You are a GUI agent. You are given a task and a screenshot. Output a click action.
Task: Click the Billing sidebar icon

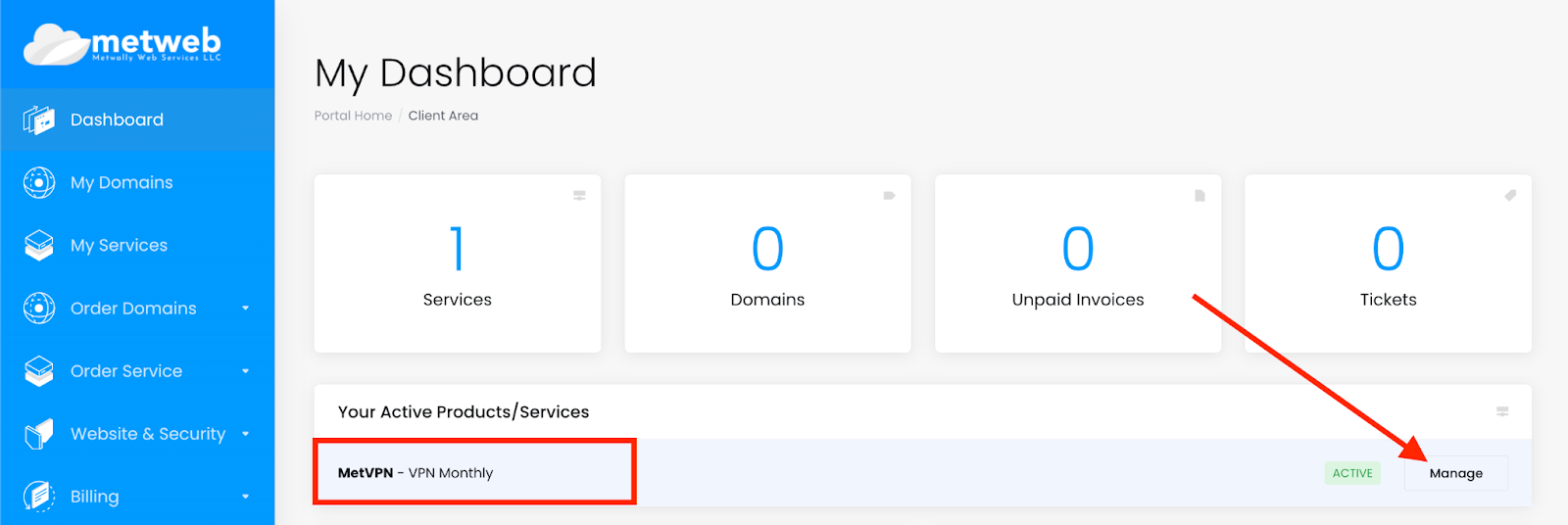click(x=38, y=497)
